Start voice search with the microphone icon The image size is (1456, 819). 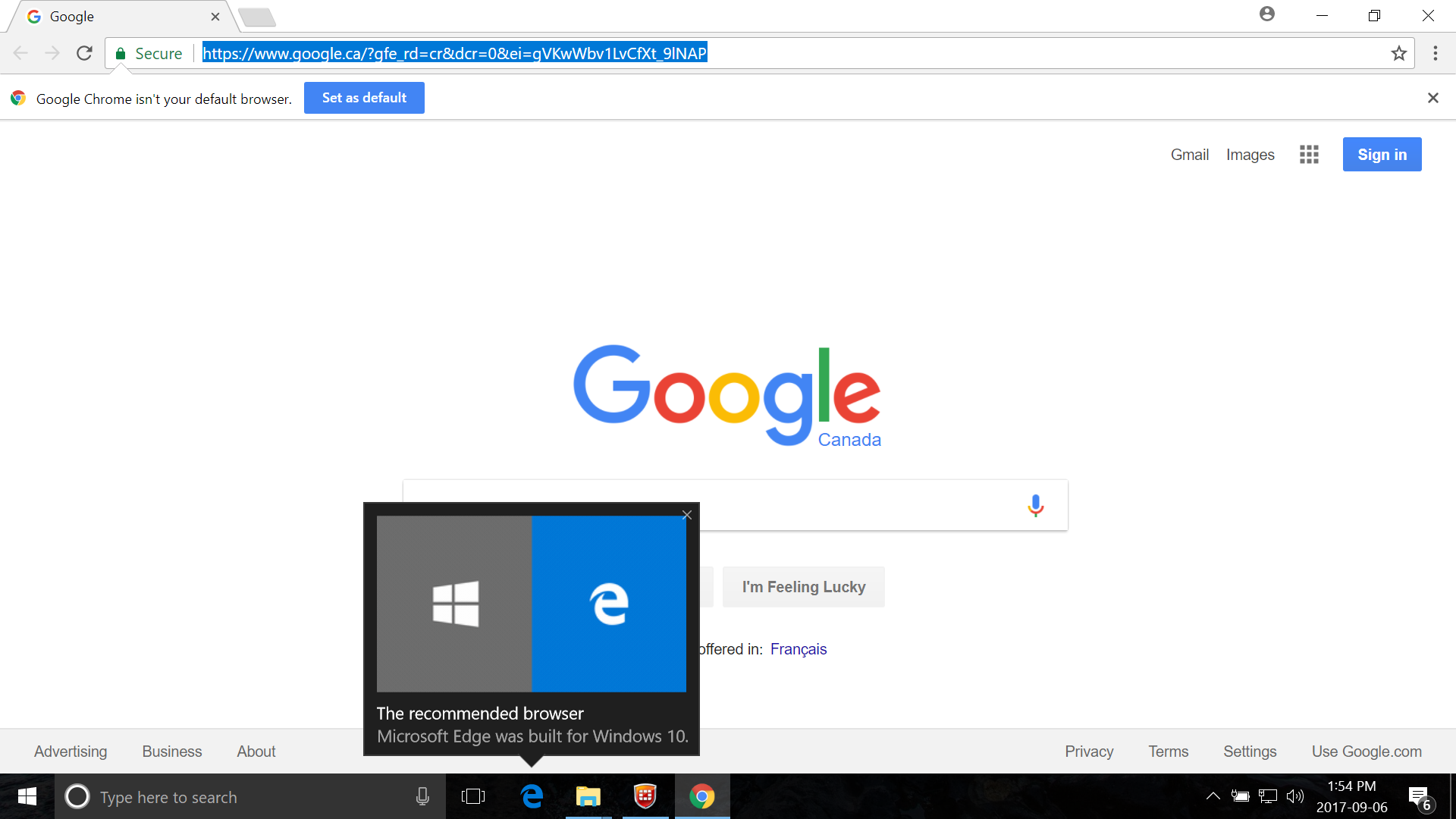tap(1036, 505)
